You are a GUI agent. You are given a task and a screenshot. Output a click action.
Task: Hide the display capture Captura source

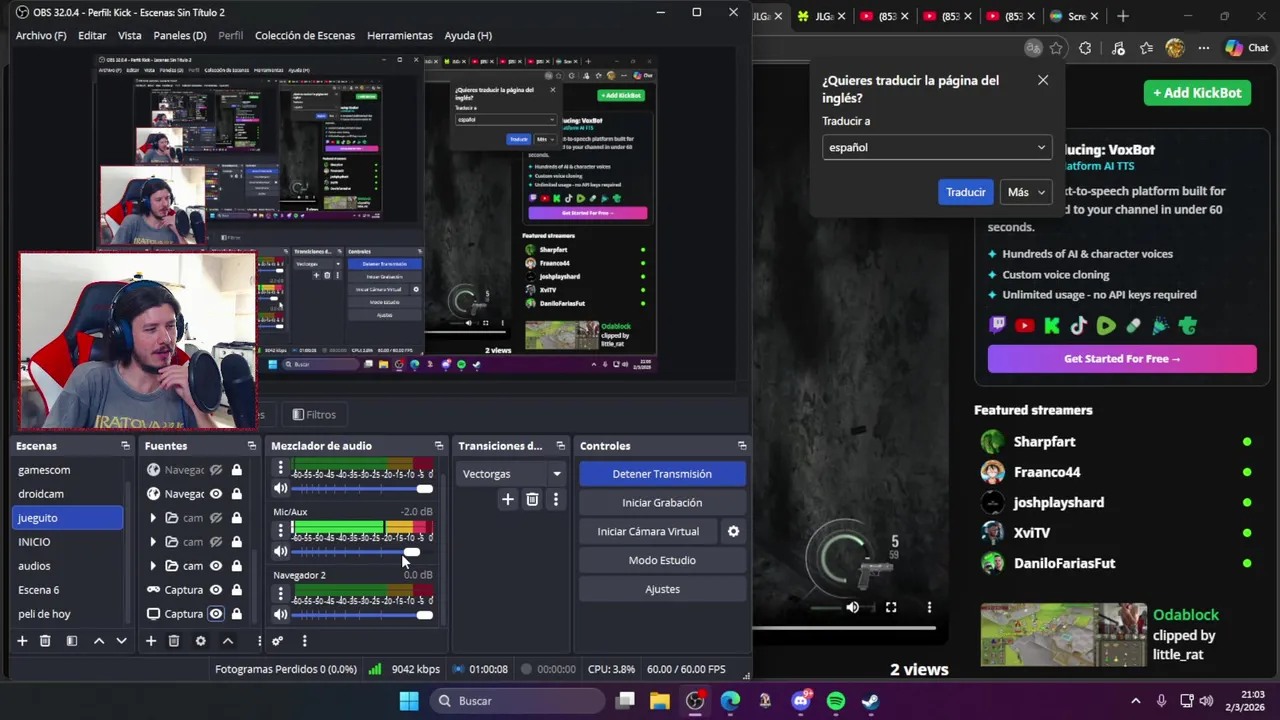tap(215, 614)
